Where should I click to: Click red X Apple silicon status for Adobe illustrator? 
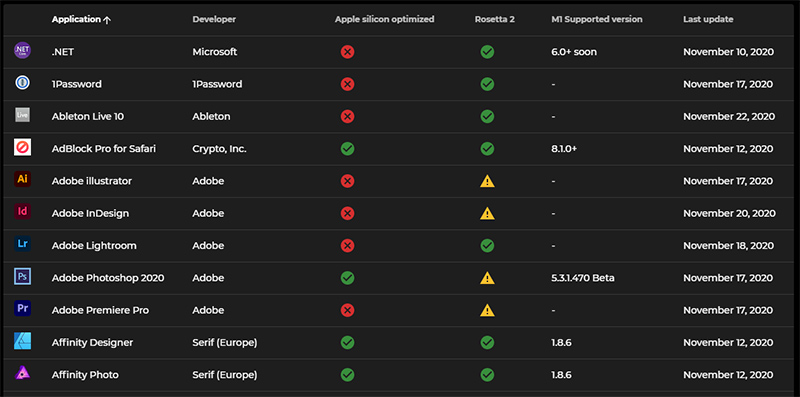point(347,181)
